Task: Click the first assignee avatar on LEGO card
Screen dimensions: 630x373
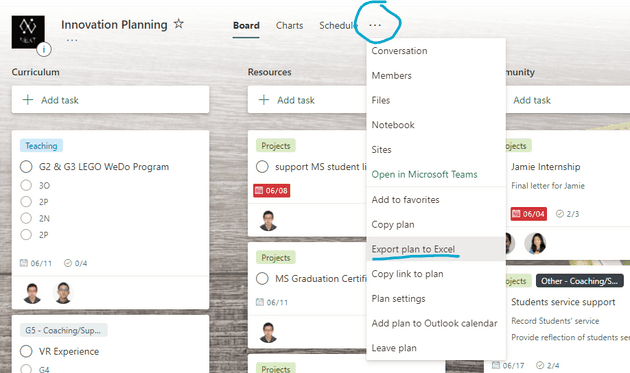Action: (x=32, y=293)
